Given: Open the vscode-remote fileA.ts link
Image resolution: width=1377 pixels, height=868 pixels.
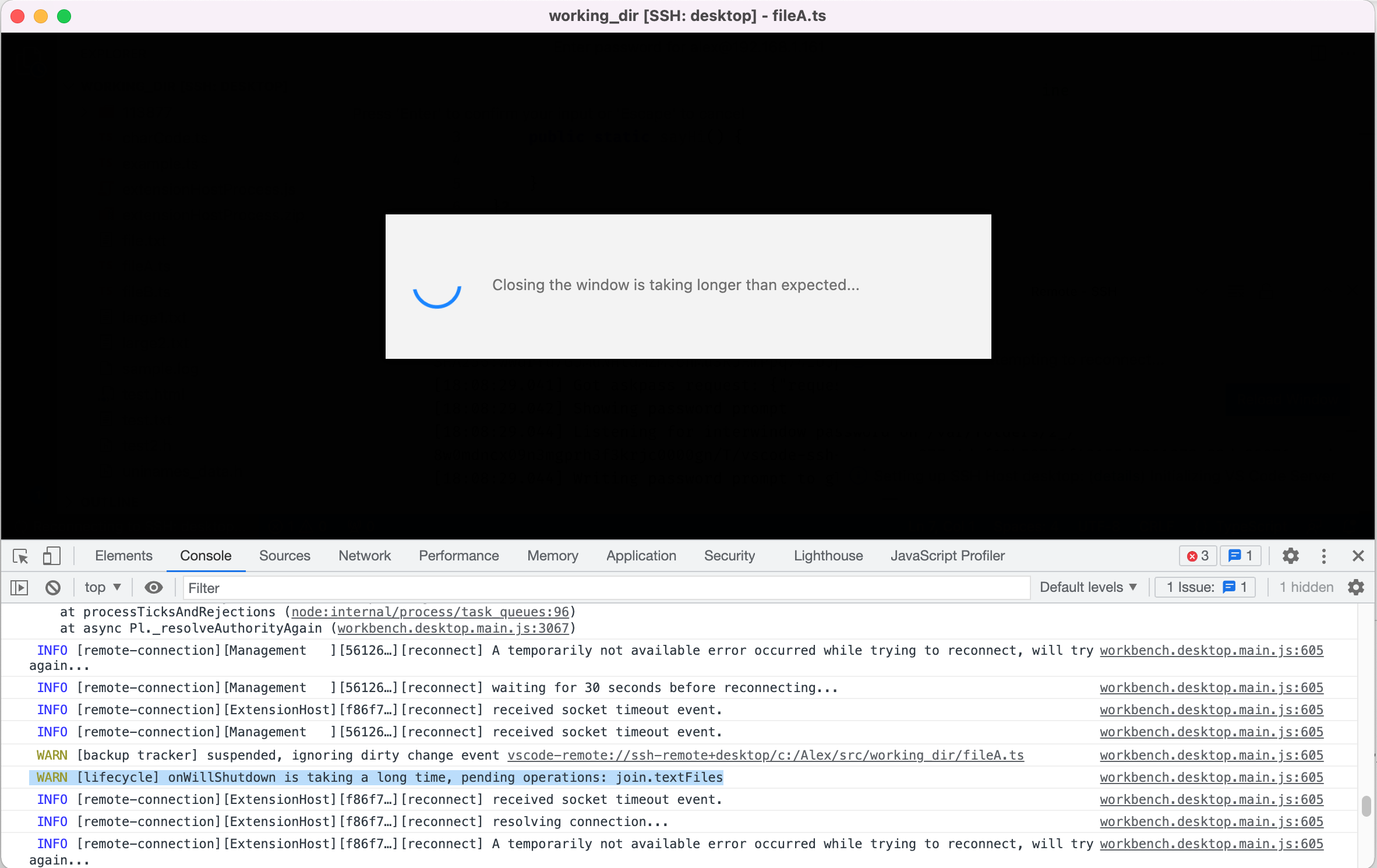Looking at the screenshot, I should pyautogui.click(x=765, y=755).
